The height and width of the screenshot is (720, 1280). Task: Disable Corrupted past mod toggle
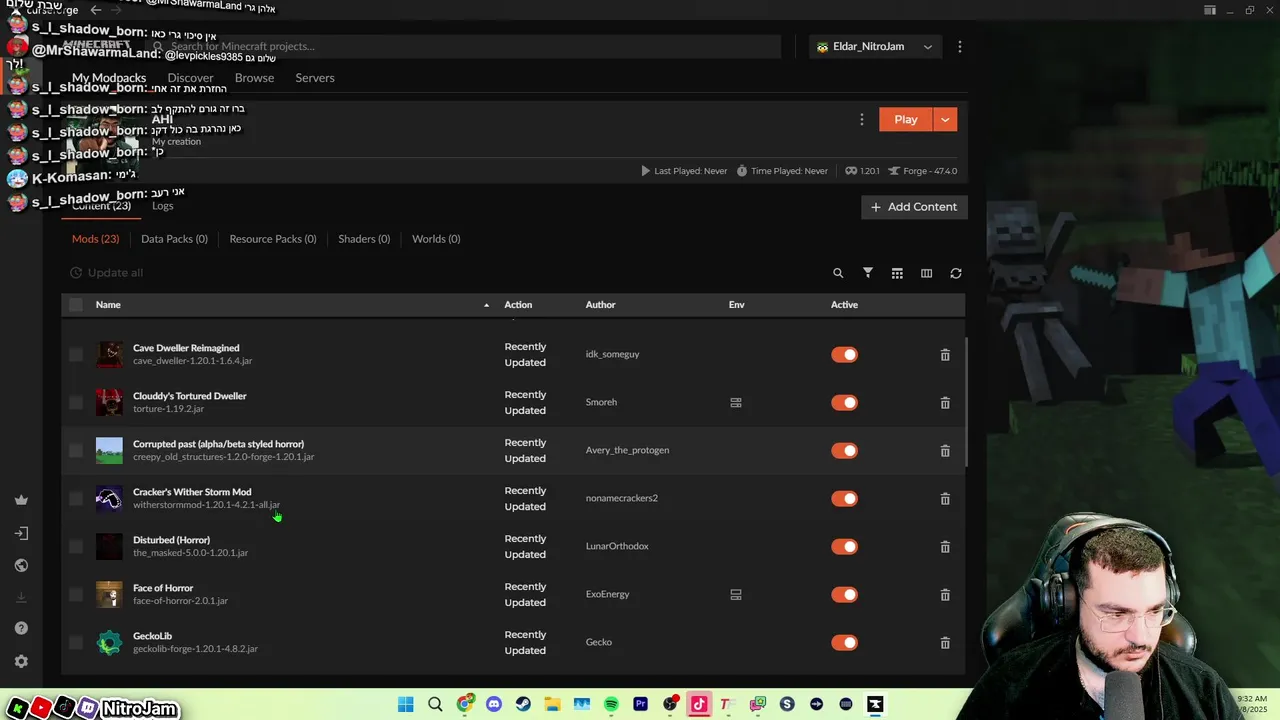(x=845, y=450)
